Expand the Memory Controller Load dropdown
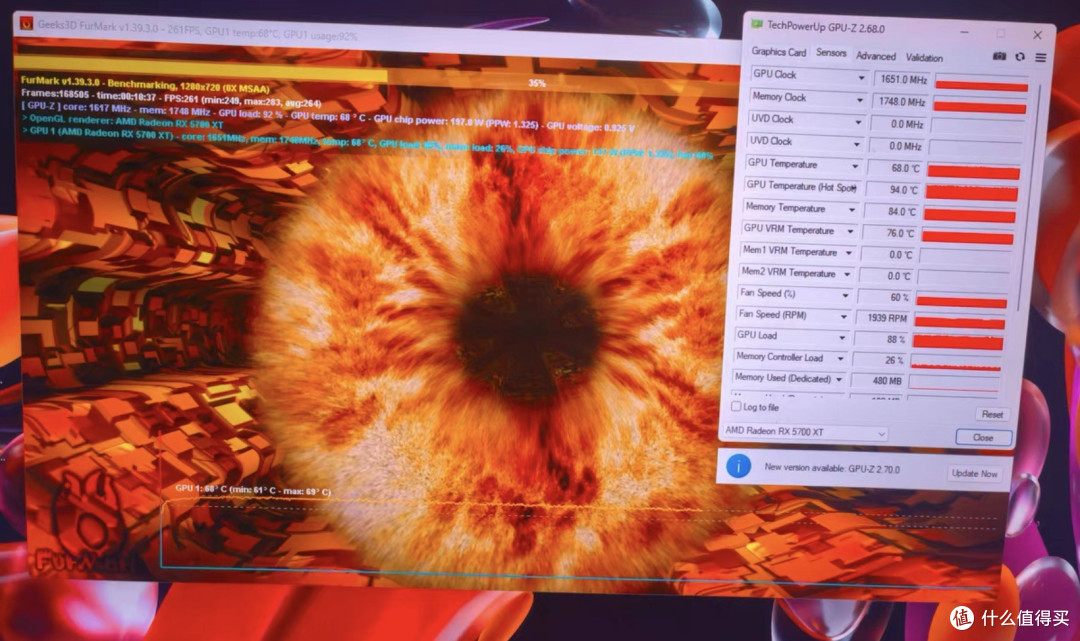 [x=840, y=359]
